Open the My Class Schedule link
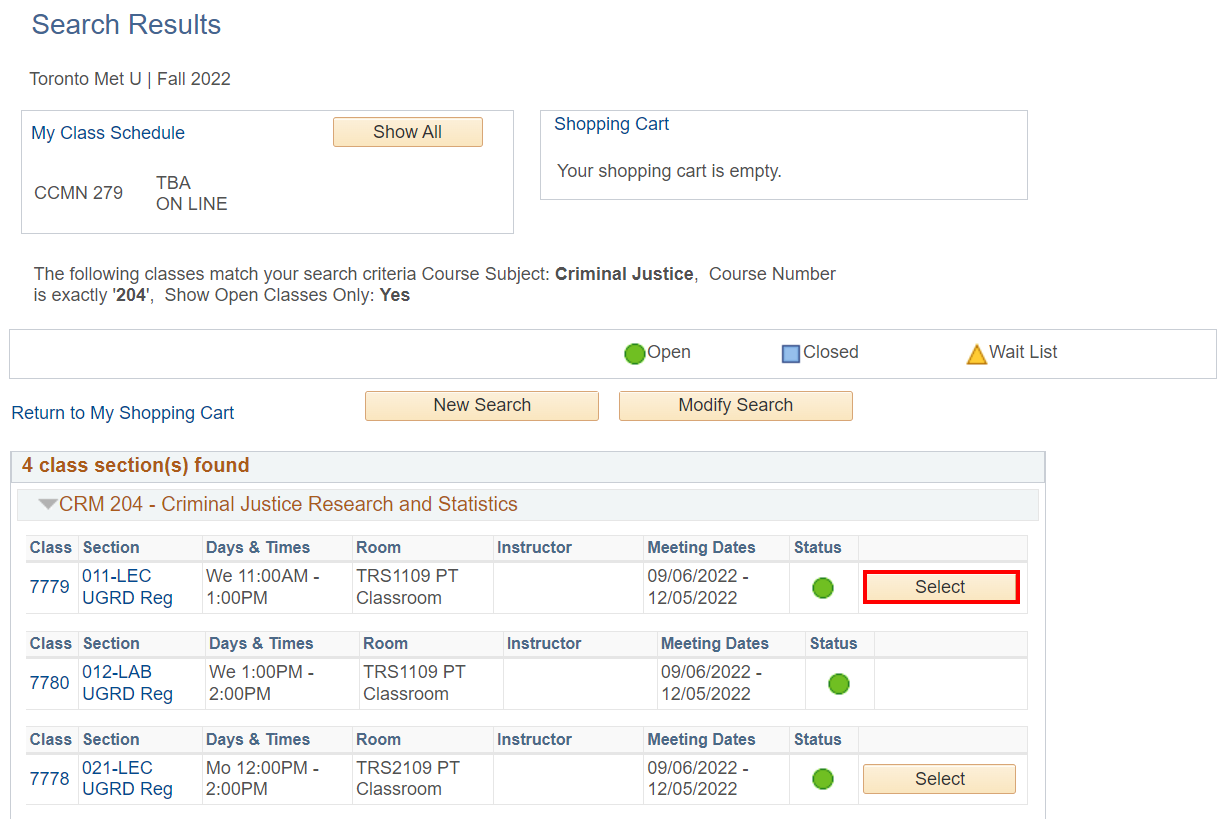 click(x=108, y=133)
